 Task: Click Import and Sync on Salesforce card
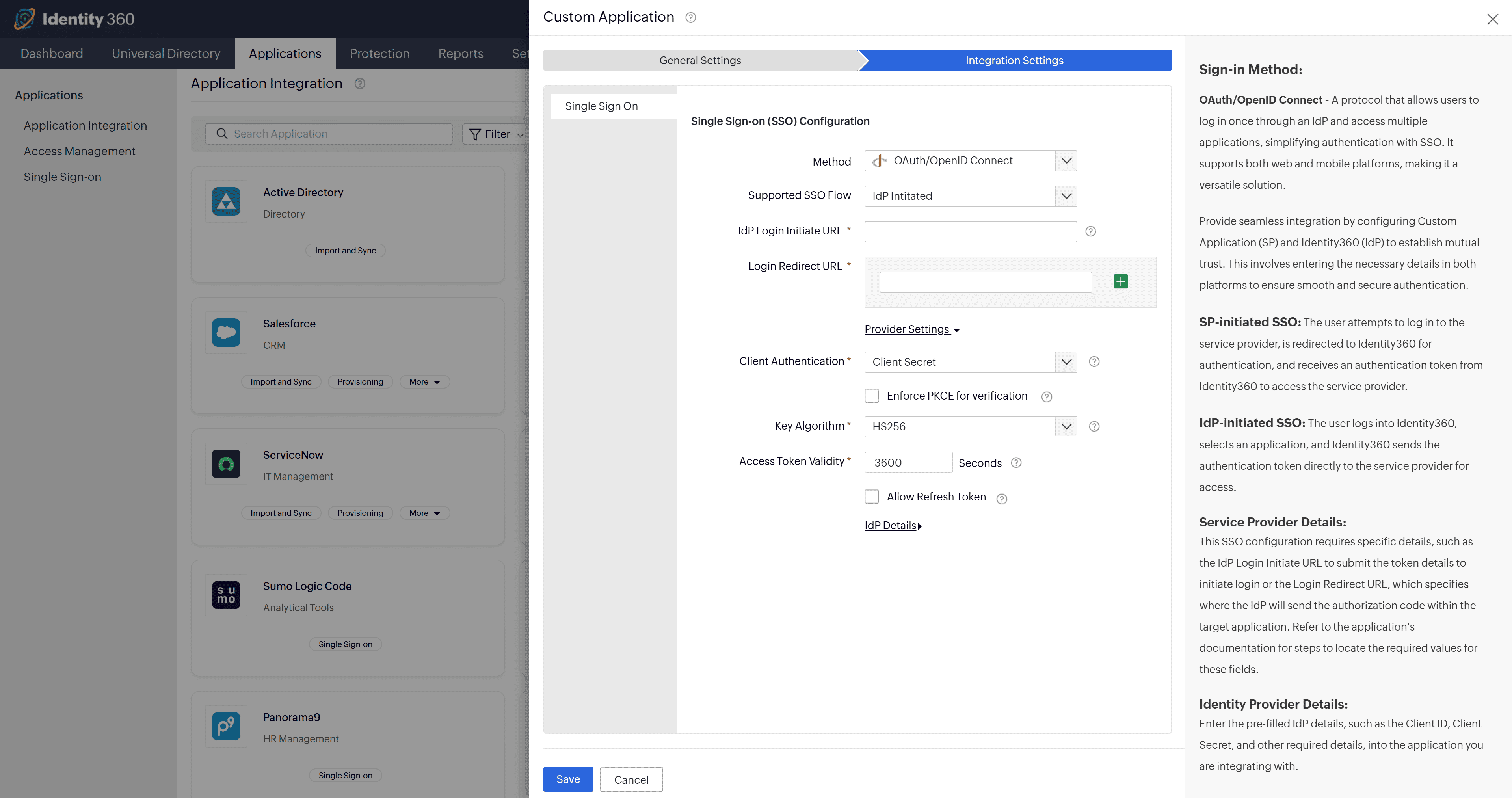click(x=281, y=382)
